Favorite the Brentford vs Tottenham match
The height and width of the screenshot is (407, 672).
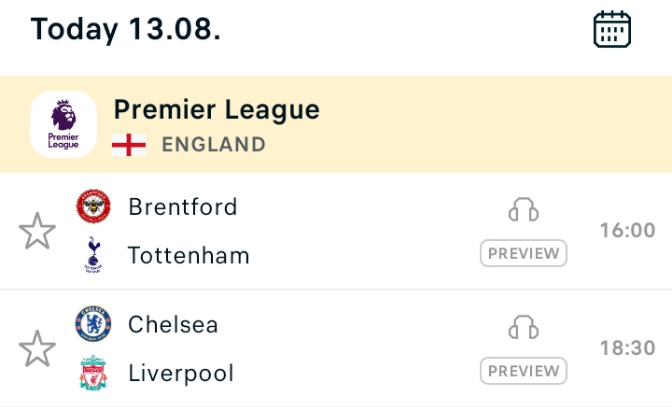coord(37,231)
